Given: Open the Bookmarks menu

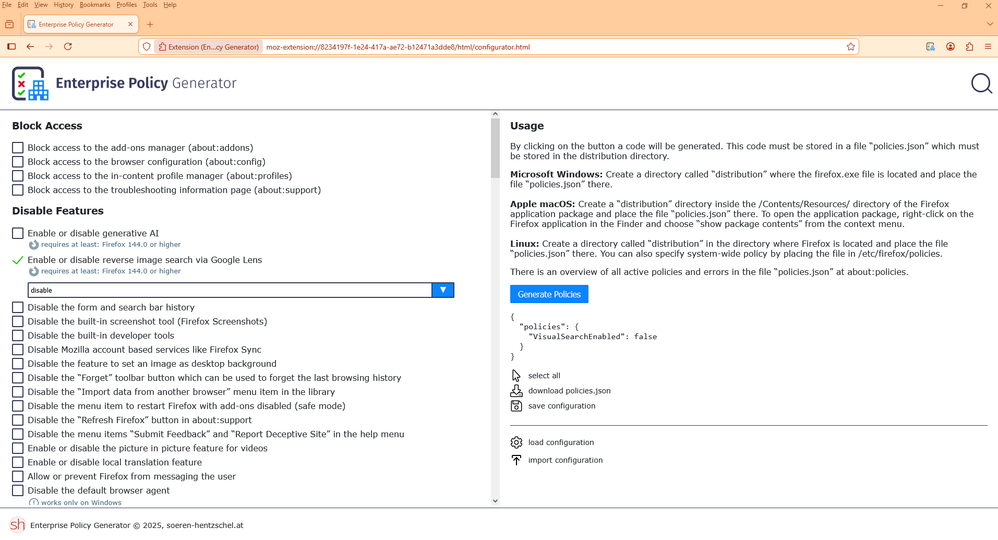Looking at the screenshot, I should (x=95, y=5).
